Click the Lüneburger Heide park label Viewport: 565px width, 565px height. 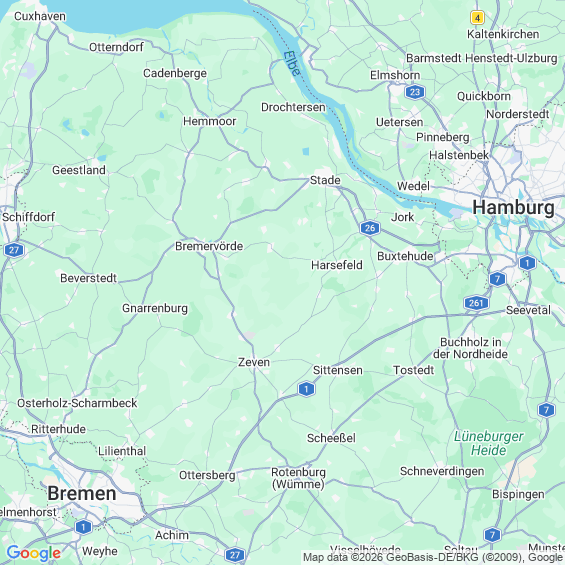click(489, 443)
